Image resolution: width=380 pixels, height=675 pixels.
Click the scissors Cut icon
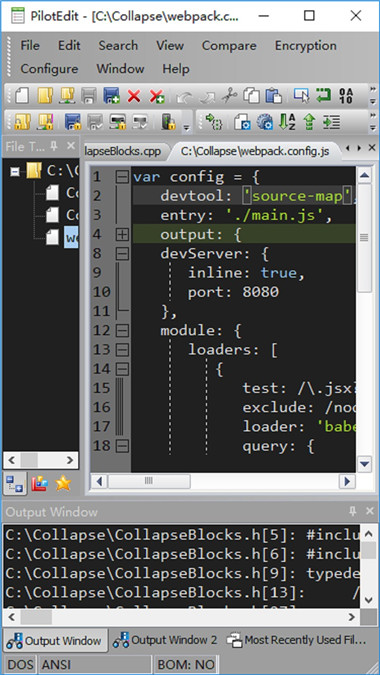(230, 96)
